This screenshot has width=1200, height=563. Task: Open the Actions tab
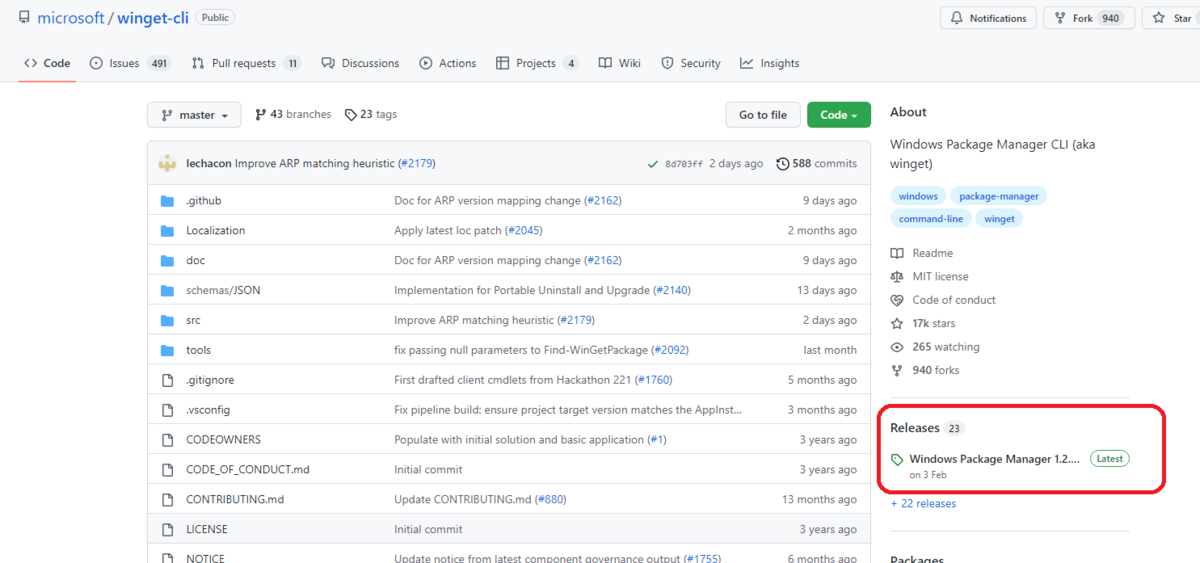(x=447, y=63)
